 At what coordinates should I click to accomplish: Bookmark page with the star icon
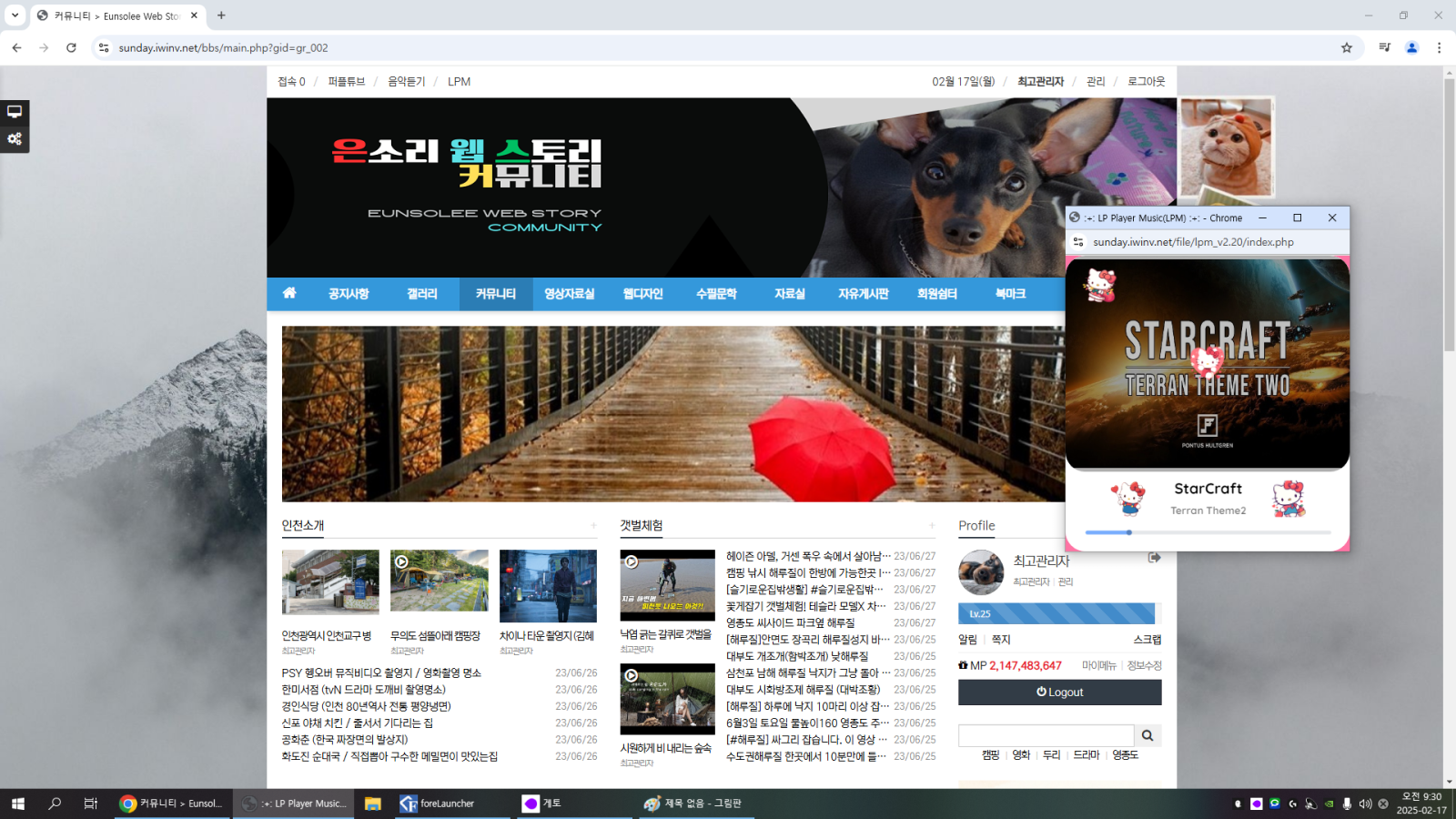(x=1347, y=47)
